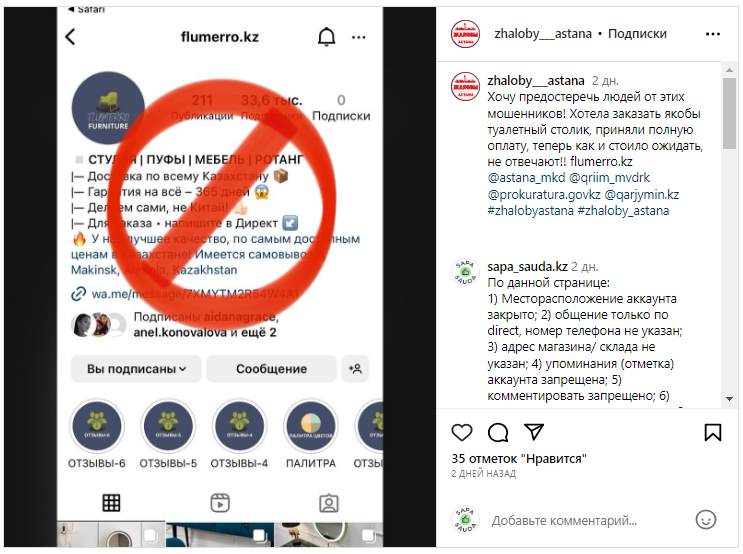Share the post with the paper plane icon
This screenshot has height=554, width=743.
[x=534, y=432]
